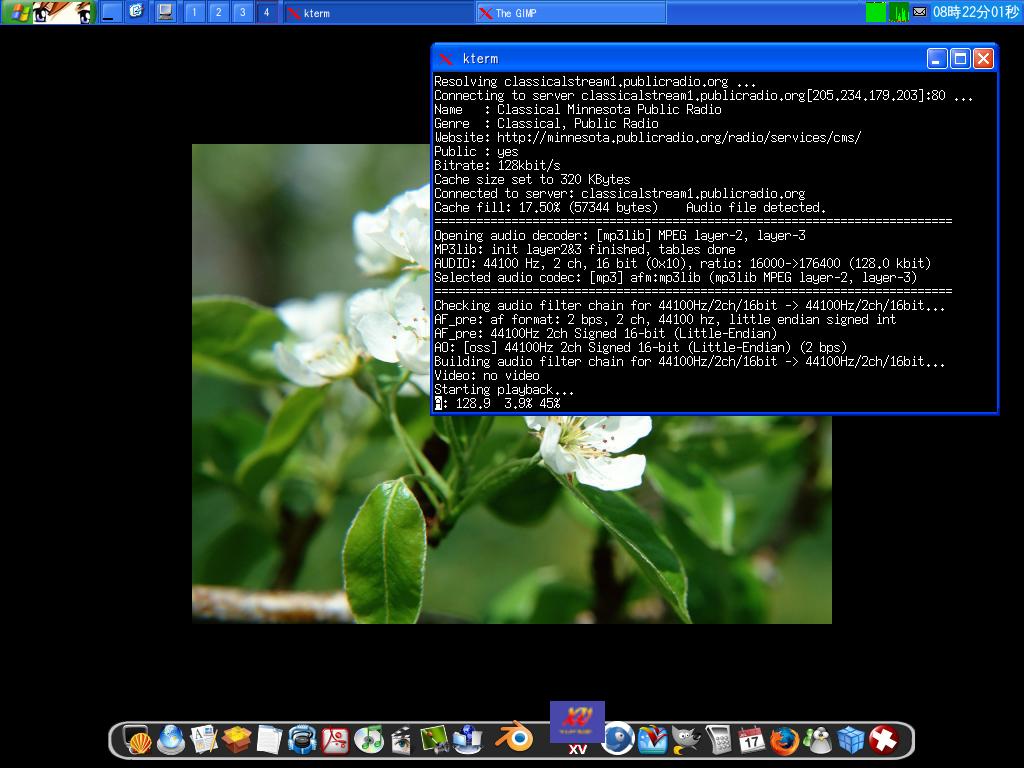Open the calculator icon in the dock
This screenshot has height=768, width=1024.
coord(720,741)
